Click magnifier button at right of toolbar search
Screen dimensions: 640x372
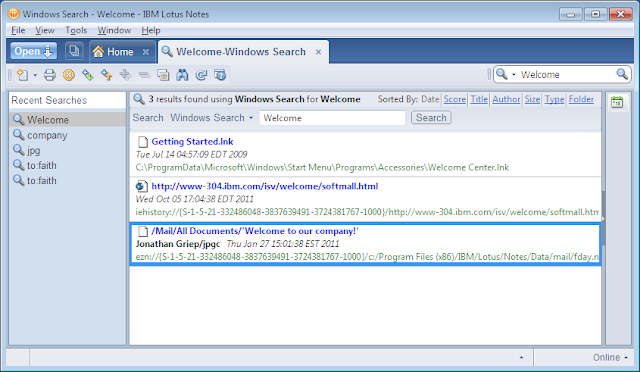(x=622, y=74)
